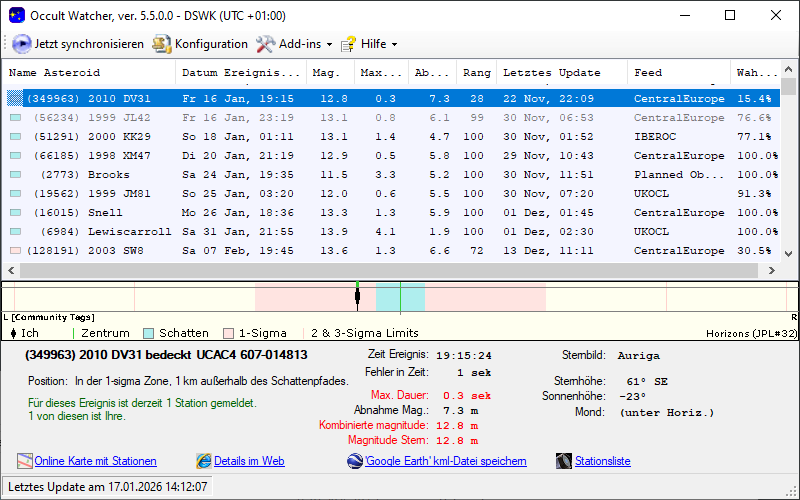Click the list's scroll up arrow
The height and width of the screenshot is (500, 800).
[x=788, y=69]
